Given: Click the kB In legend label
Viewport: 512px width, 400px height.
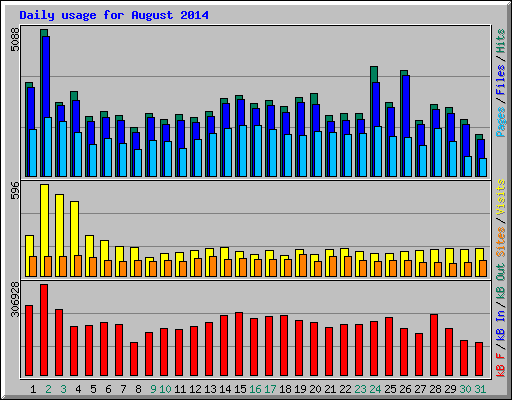Looking at the screenshot, I should pyautogui.click(x=500, y=325).
